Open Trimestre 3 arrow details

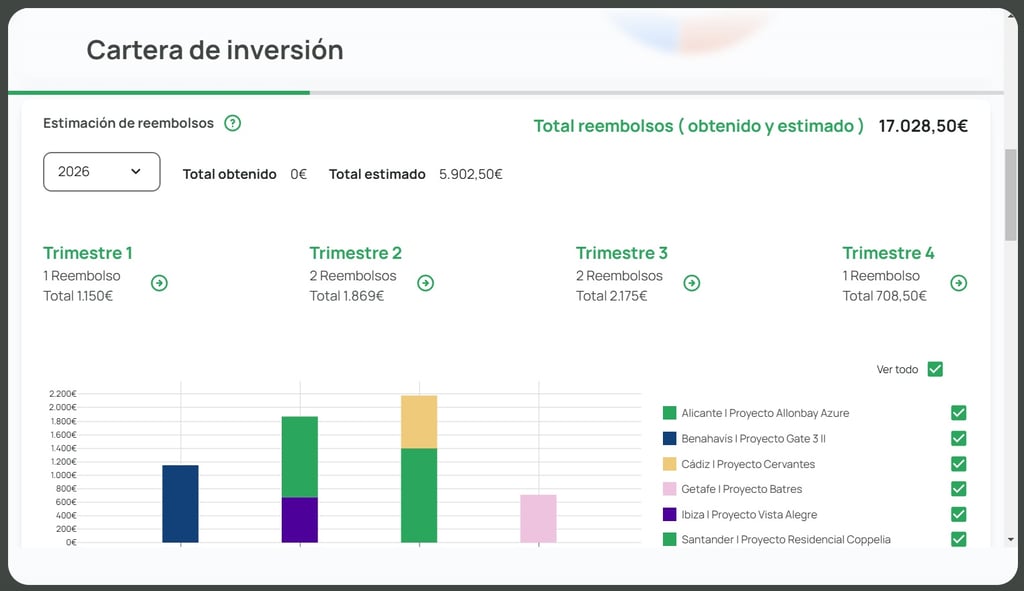(x=692, y=283)
